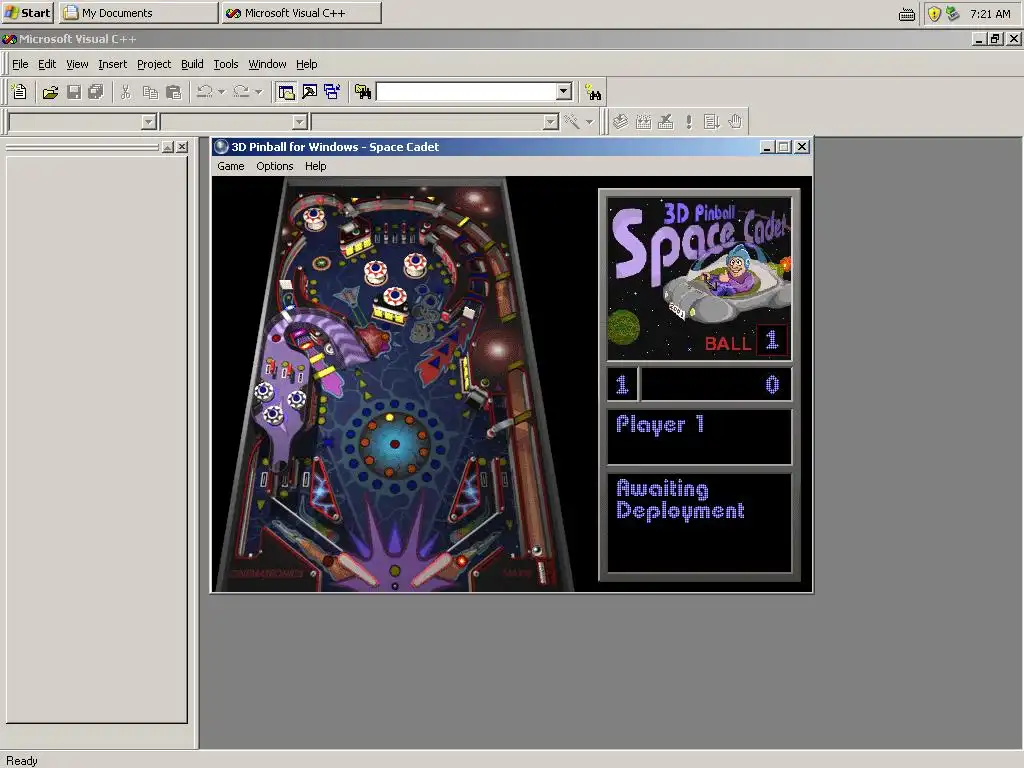Click the 7:21 AM clock
1024x768 pixels.
990,14
